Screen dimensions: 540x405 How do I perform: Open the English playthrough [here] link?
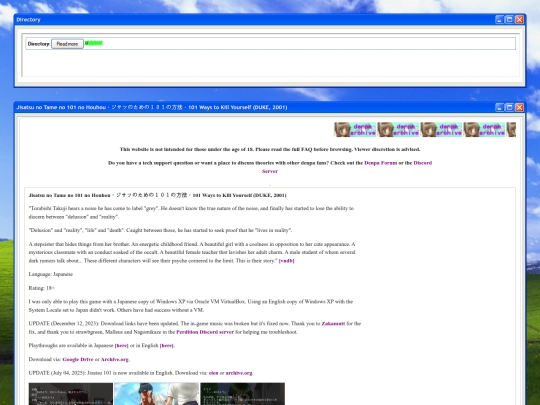point(167,346)
